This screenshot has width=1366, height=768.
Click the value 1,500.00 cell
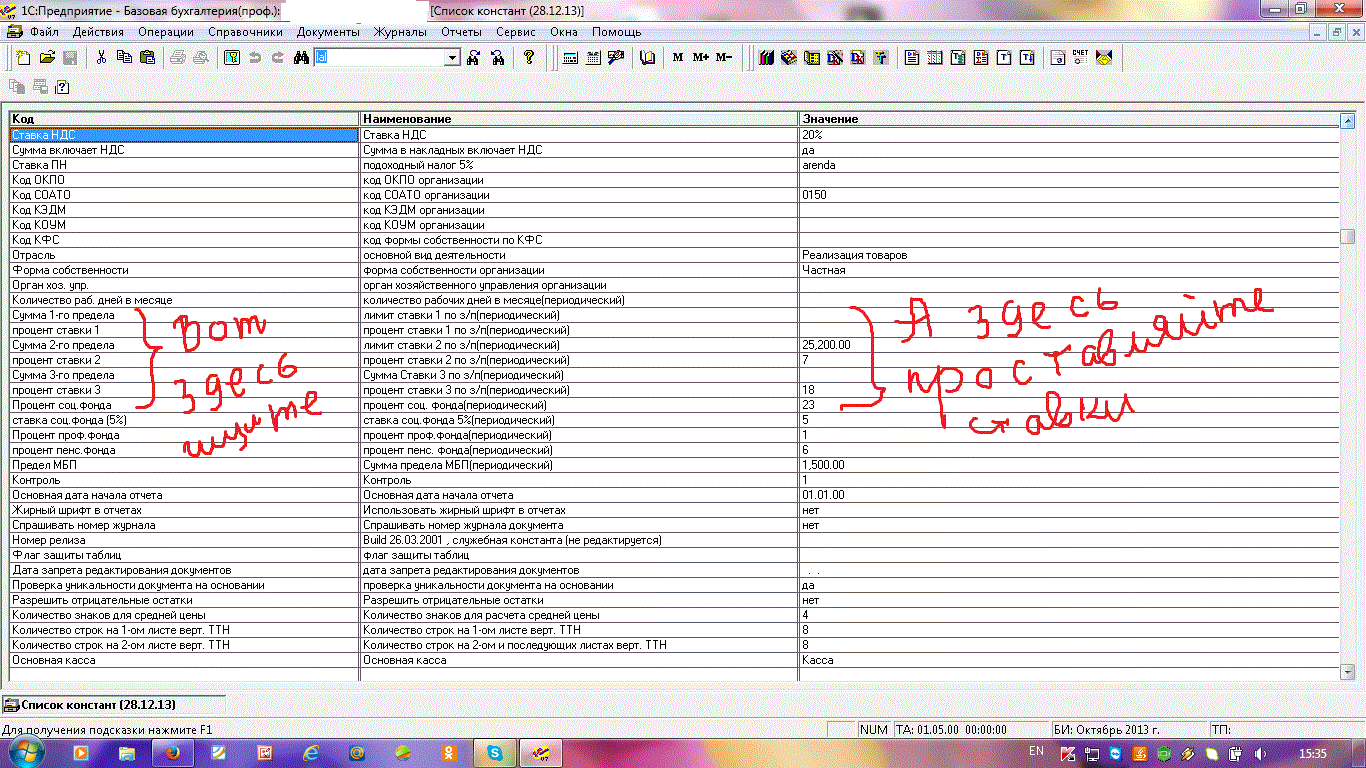[1069, 465]
